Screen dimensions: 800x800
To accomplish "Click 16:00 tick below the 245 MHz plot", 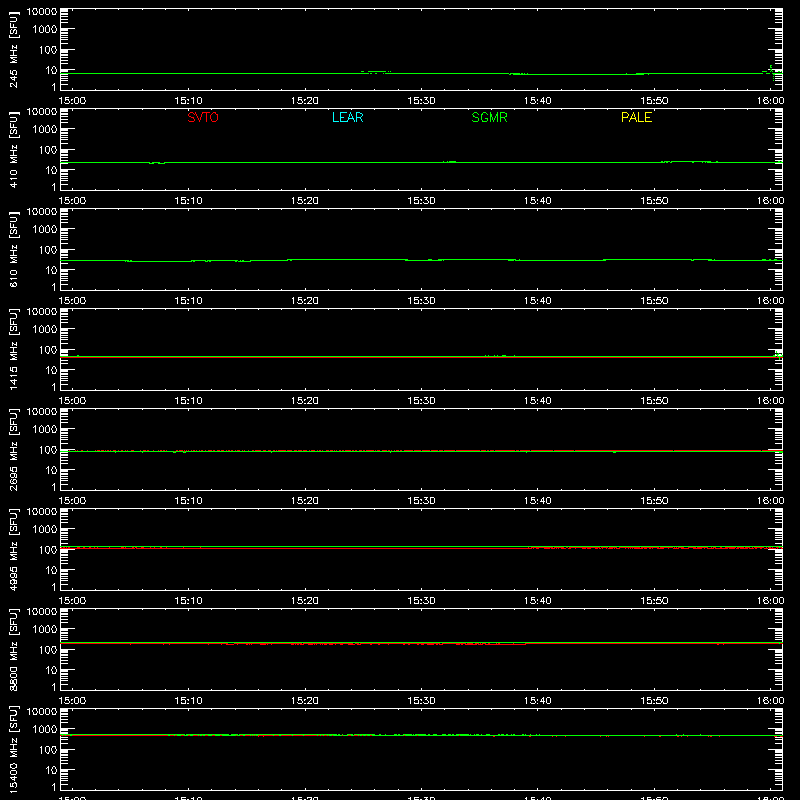I will point(770,101).
